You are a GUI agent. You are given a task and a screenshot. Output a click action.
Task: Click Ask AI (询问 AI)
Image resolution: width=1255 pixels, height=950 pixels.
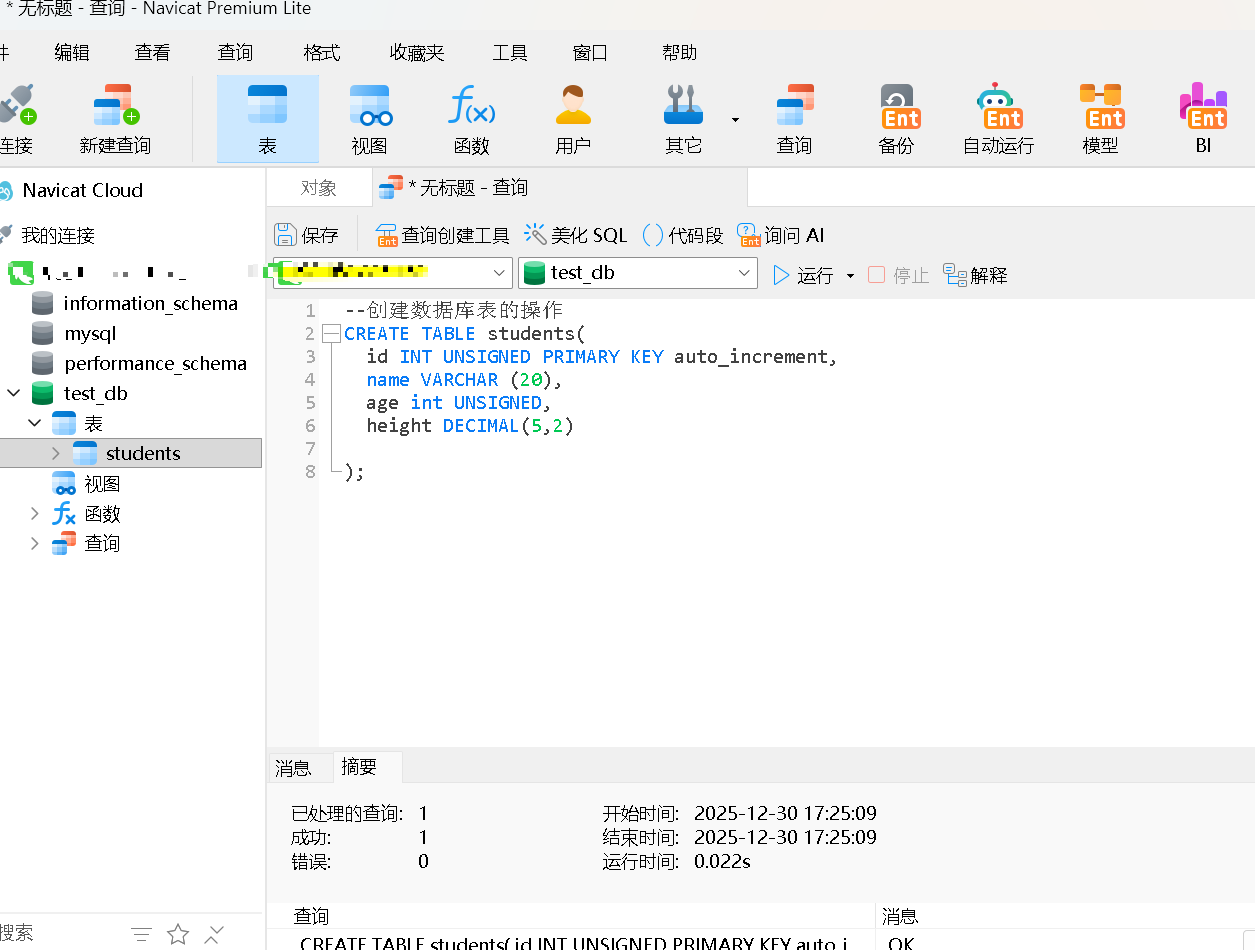(781, 235)
